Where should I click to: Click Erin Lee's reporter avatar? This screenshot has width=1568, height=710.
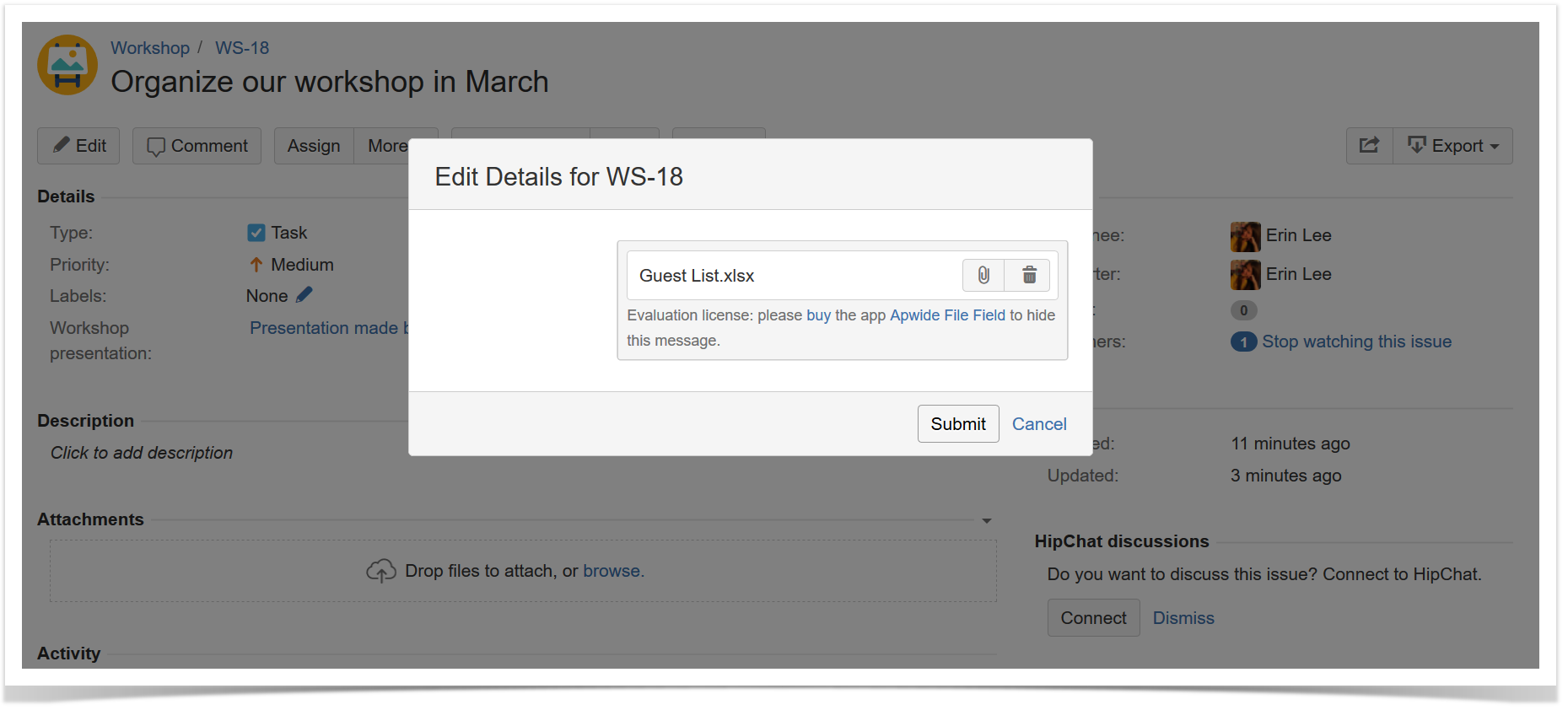(x=1245, y=275)
